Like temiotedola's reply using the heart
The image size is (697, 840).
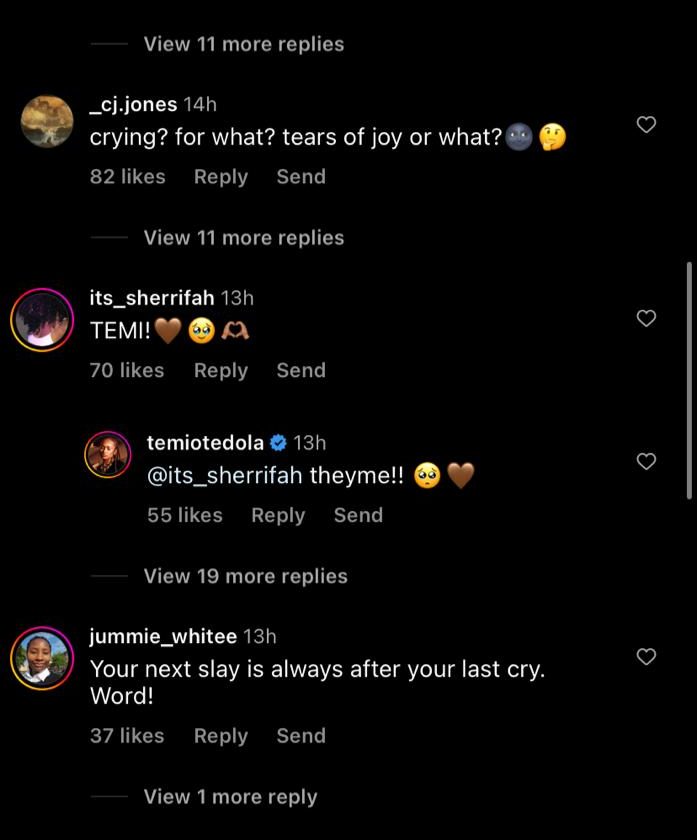647,461
